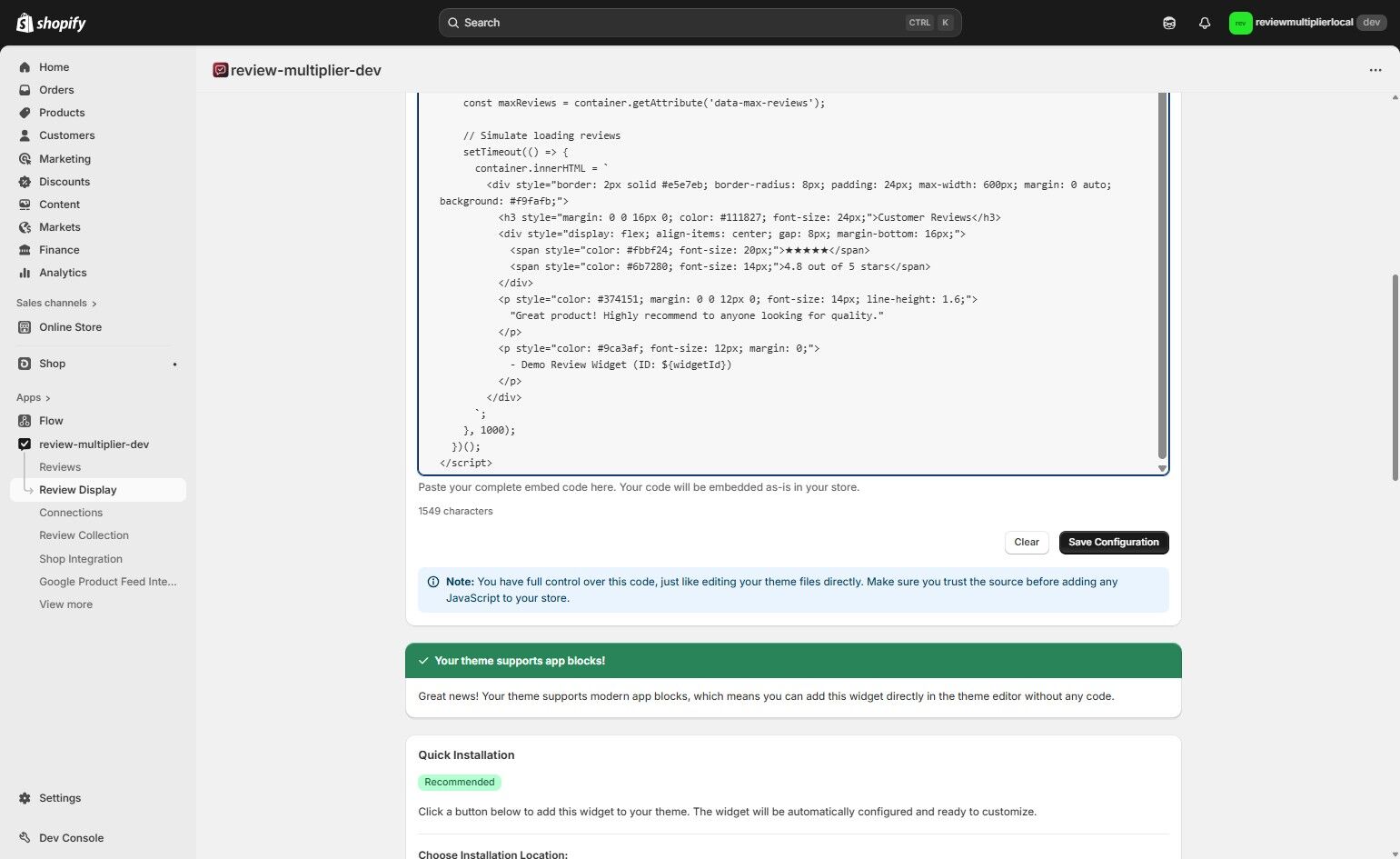The height and width of the screenshot is (859, 1400).
Task: Go to the Connections page
Action: [71, 513]
